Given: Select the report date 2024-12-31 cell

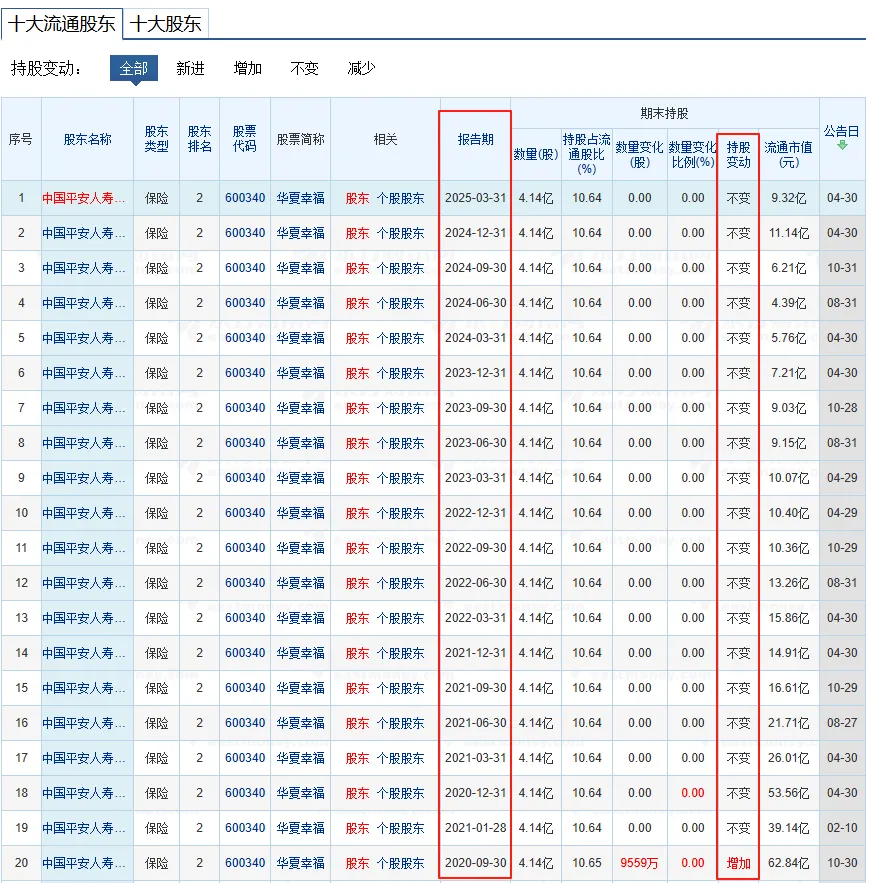Looking at the screenshot, I should [476, 233].
